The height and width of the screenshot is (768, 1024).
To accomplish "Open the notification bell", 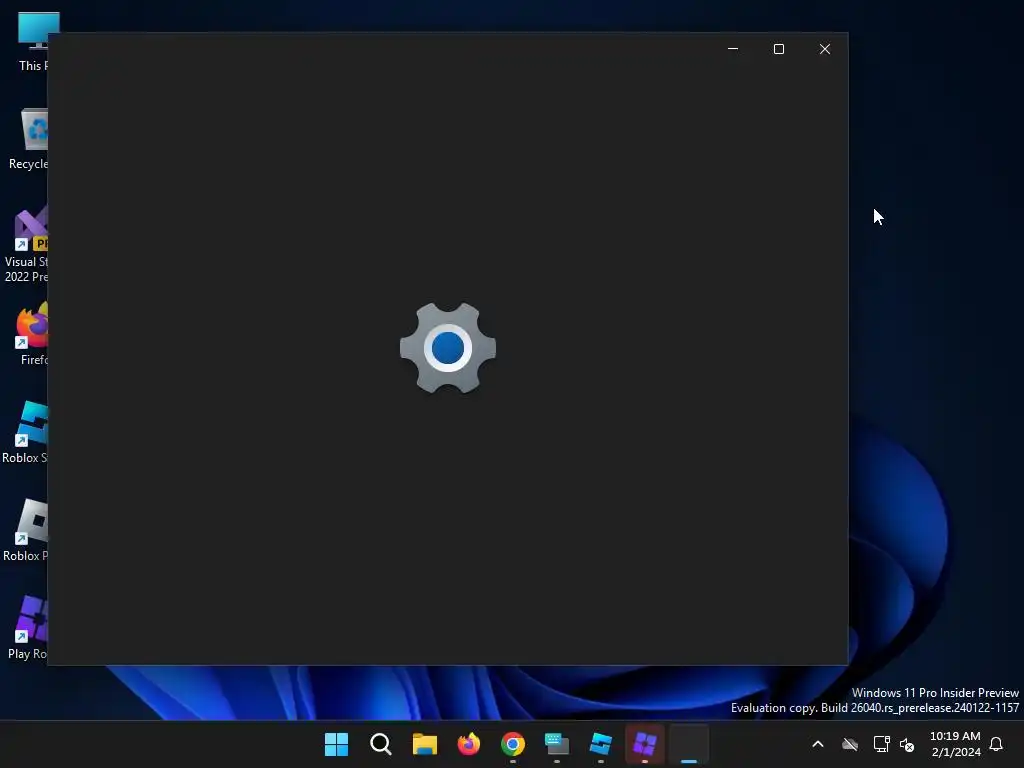I will [x=996, y=744].
